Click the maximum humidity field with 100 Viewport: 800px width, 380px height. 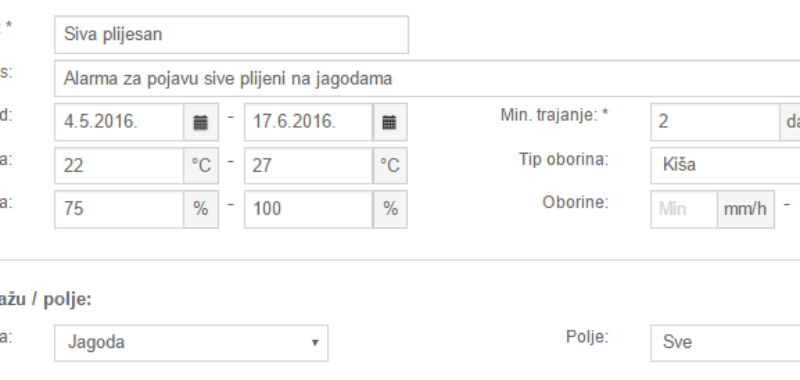tap(309, 209)
